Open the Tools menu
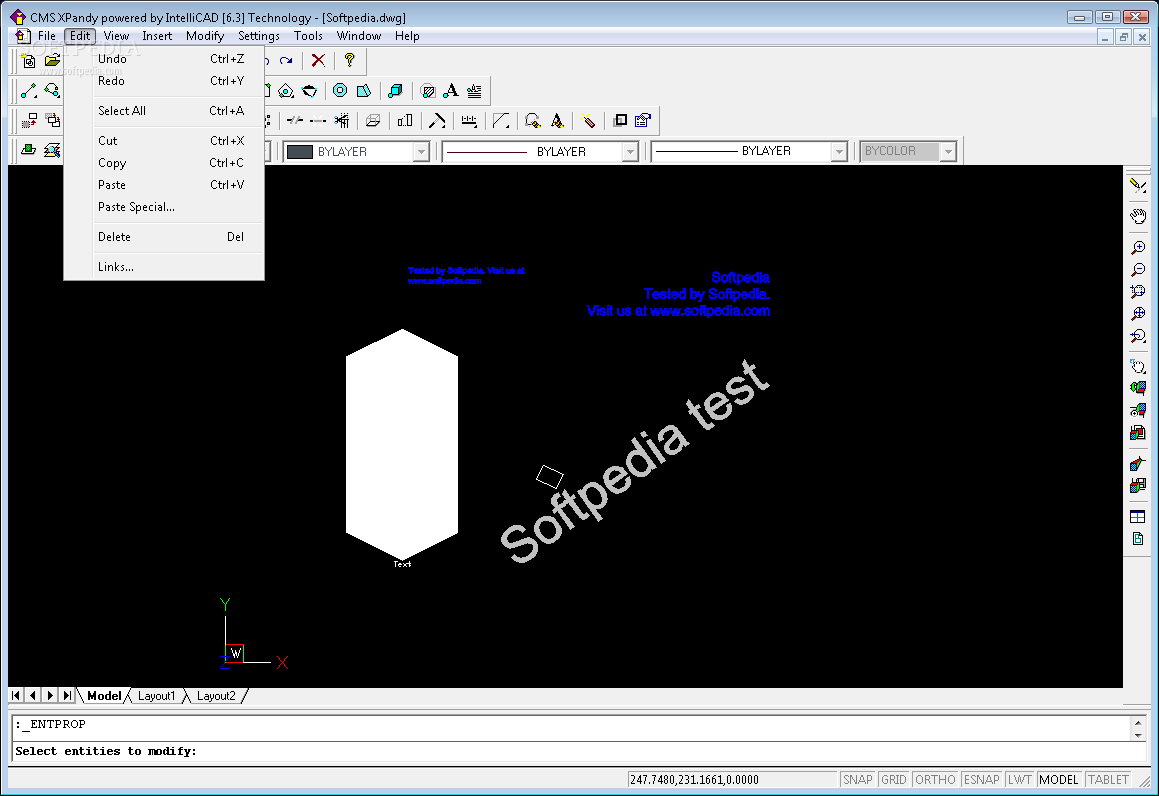The image size is (1159, 796). coord(308,35)
